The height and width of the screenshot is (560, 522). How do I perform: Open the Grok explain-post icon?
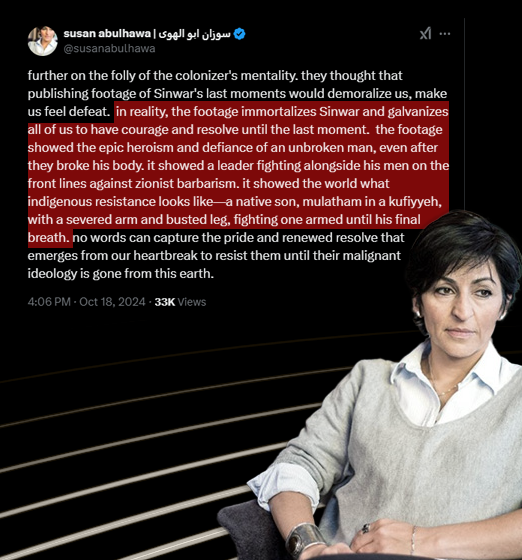pos(425,34)
